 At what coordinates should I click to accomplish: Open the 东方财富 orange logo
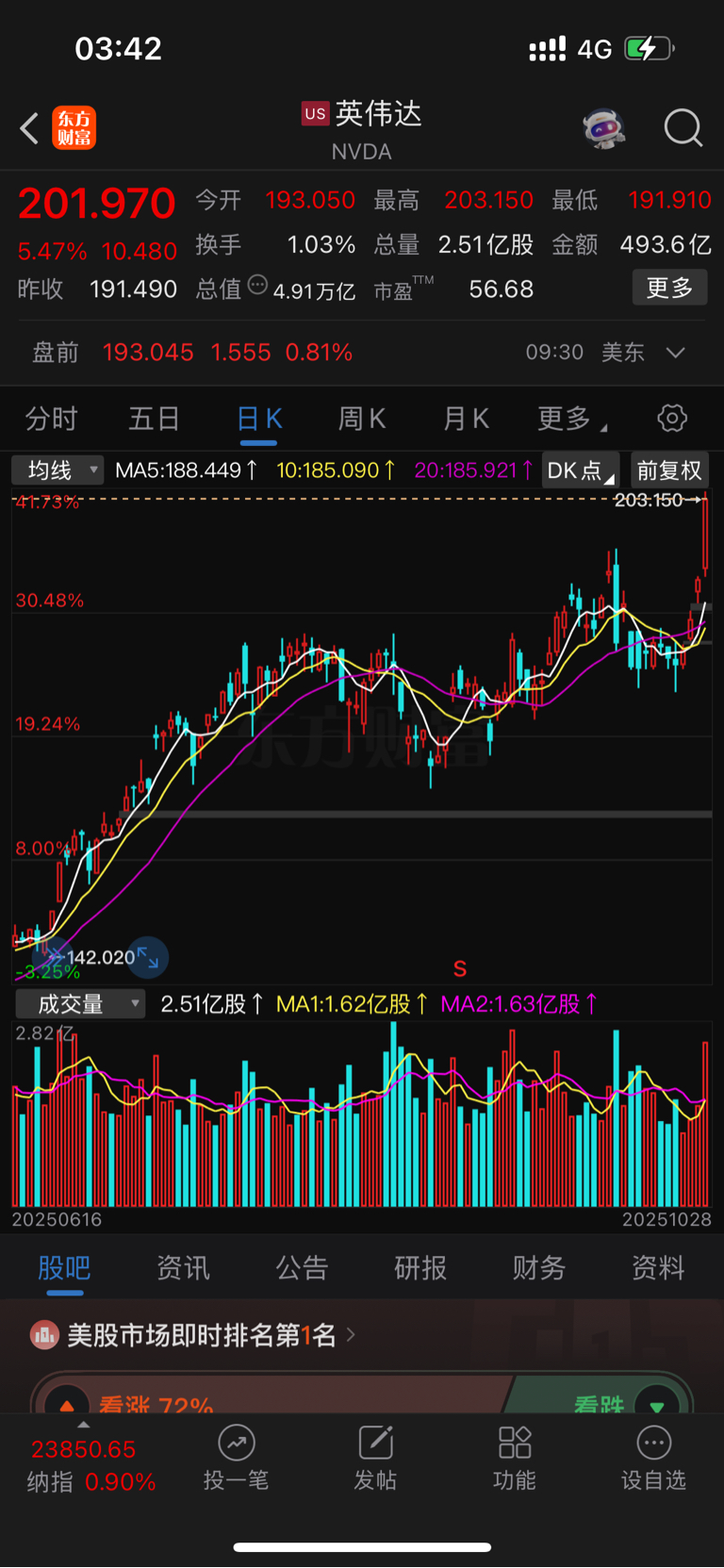74,128
